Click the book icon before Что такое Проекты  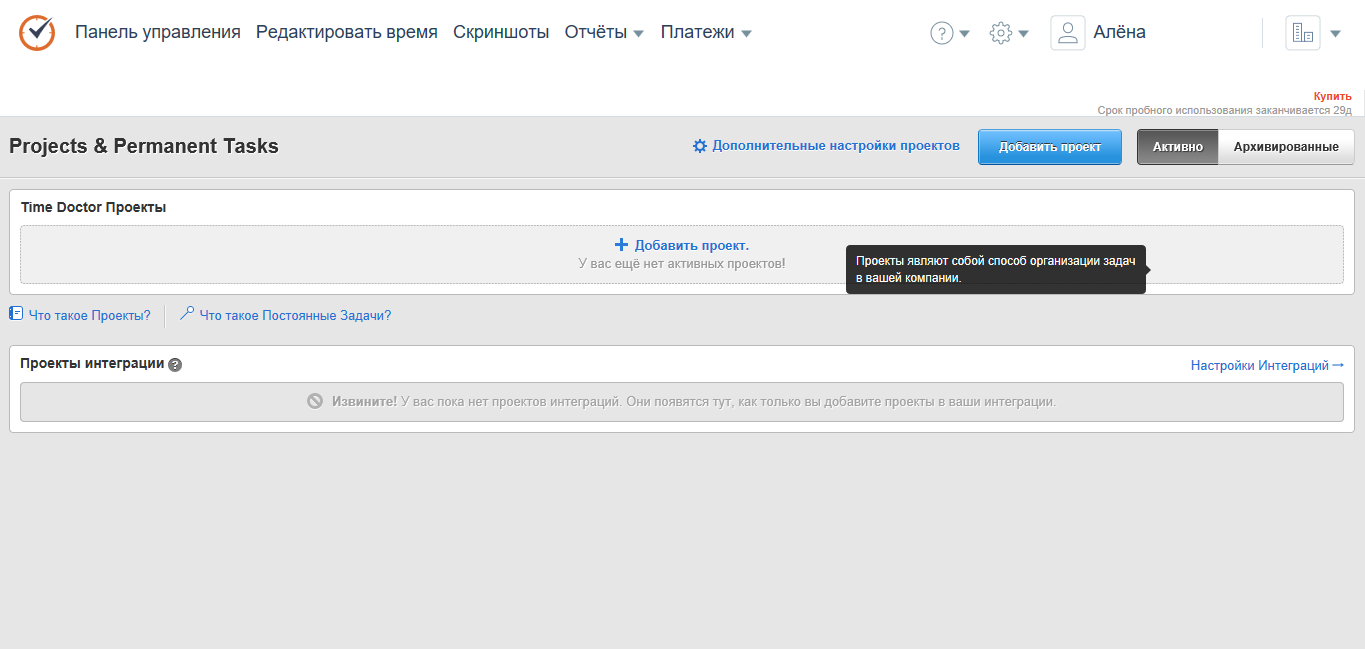pos(15,314)
